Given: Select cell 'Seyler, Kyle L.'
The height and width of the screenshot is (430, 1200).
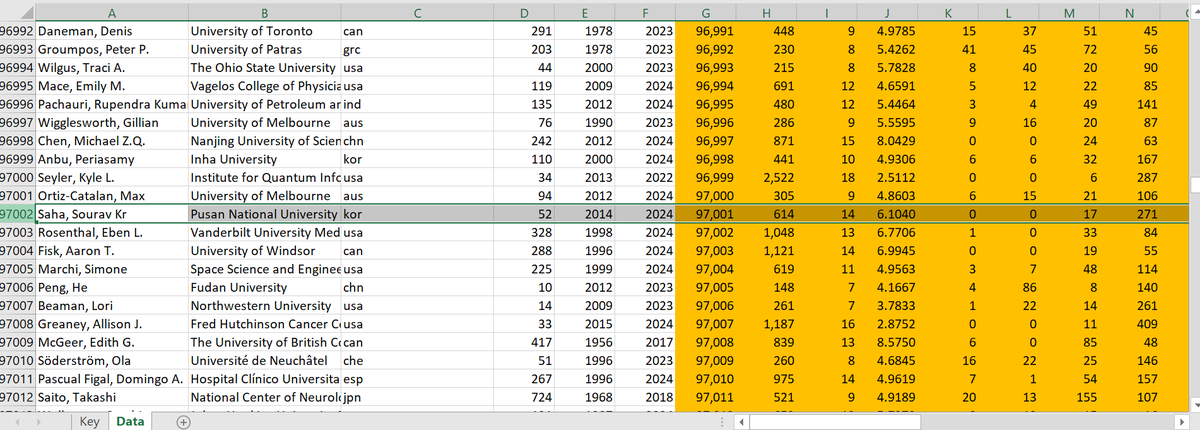Looking at the screenshot, I should point(110,177).
